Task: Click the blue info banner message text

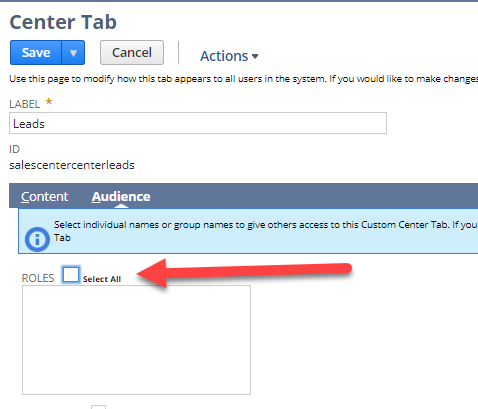Action: tap(266, 231)
